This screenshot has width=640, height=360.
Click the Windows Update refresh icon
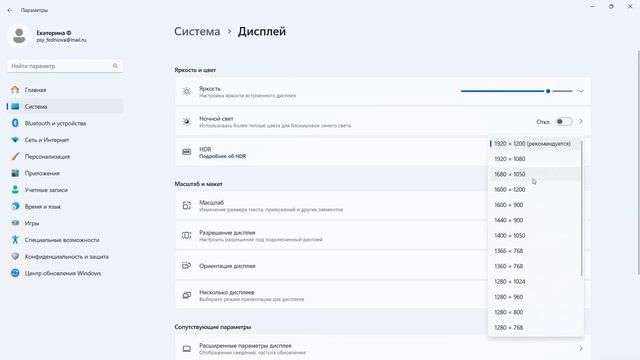(15, 273)
